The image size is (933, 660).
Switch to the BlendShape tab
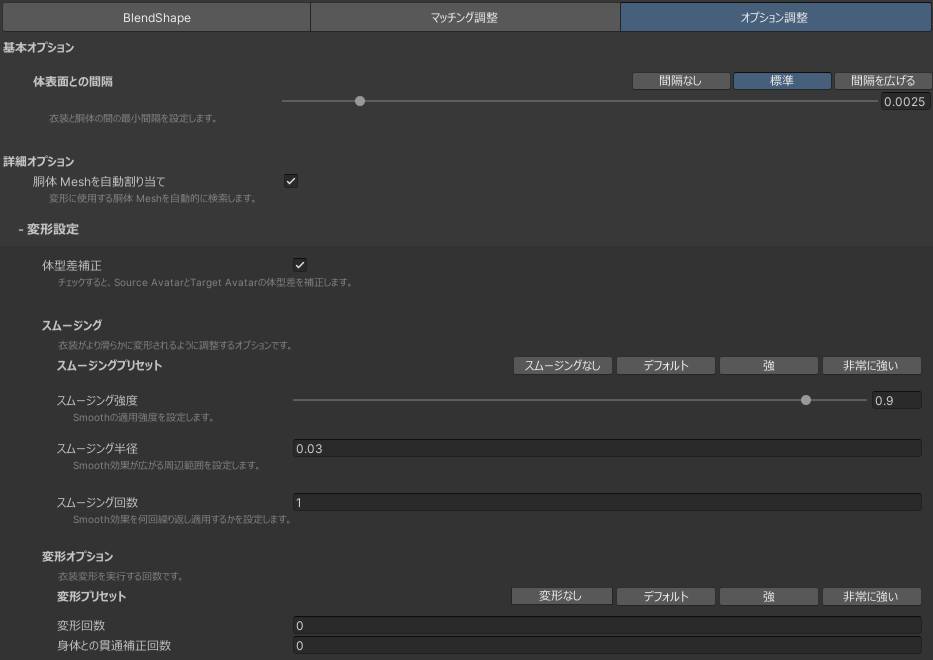point(156,17)
